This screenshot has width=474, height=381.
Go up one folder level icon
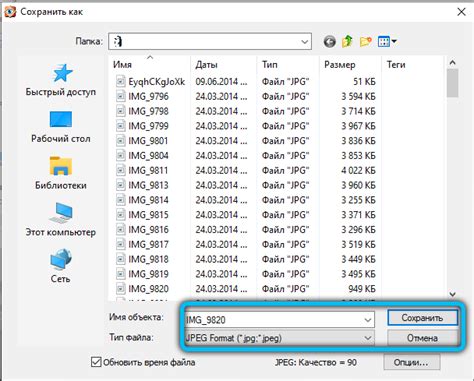347,41
